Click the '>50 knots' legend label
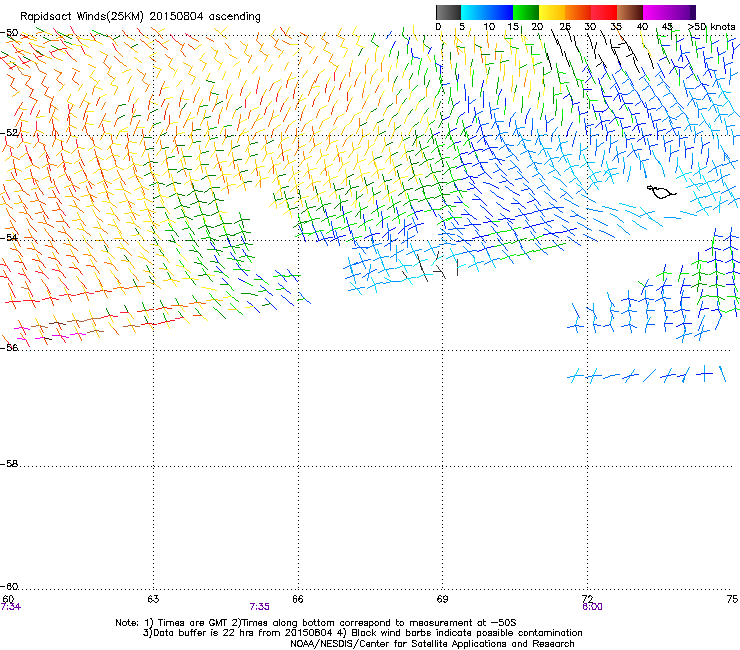Viewport: 740px width, 650px height. point(712,27)
